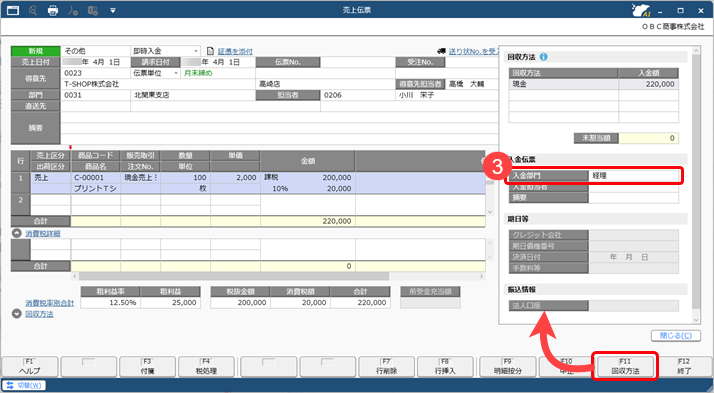The height and width of the screenshot is (393, 714).
Task: Click the クレジット会社 field
Action: 633,235
